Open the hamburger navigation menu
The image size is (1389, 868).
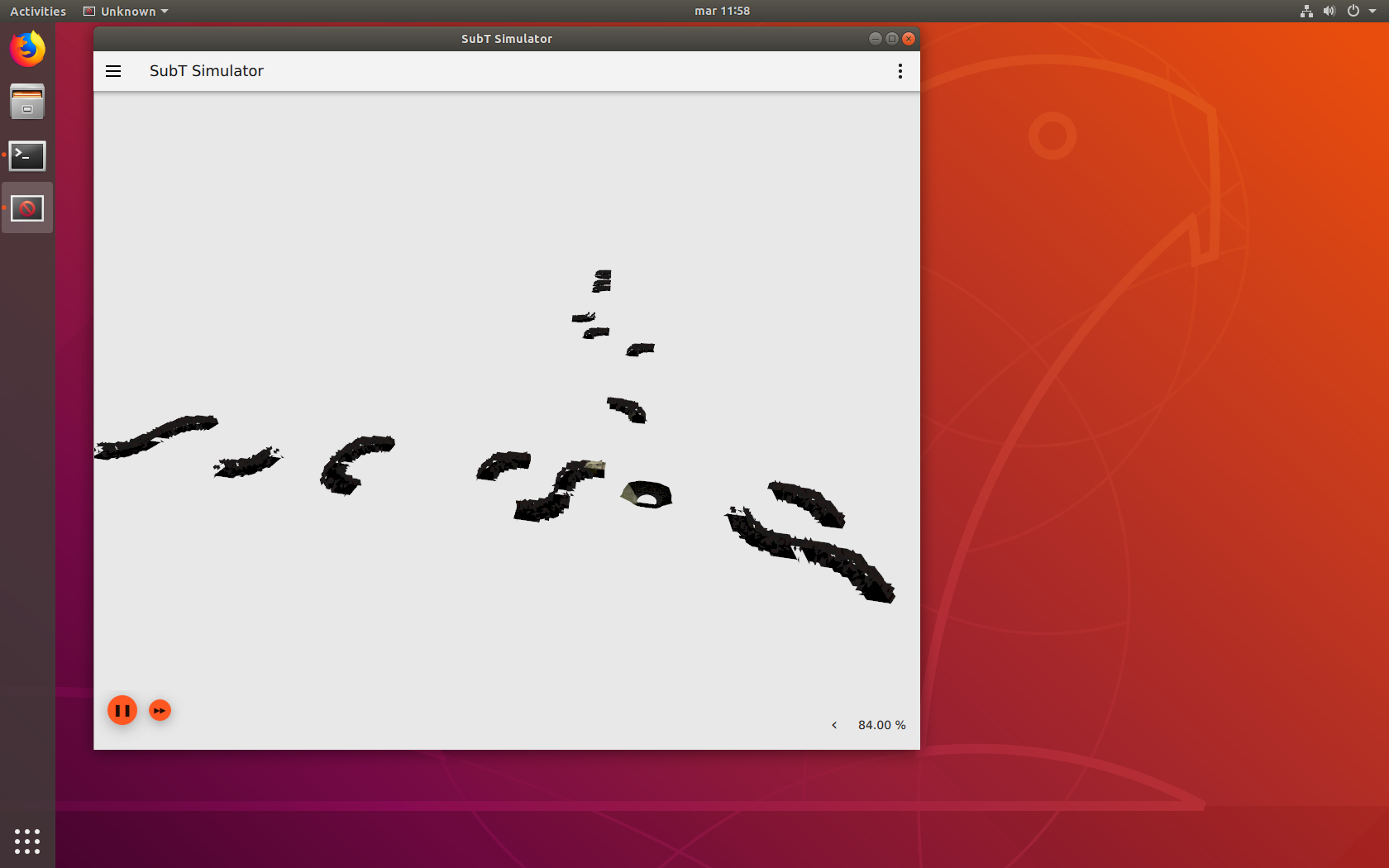113,71
